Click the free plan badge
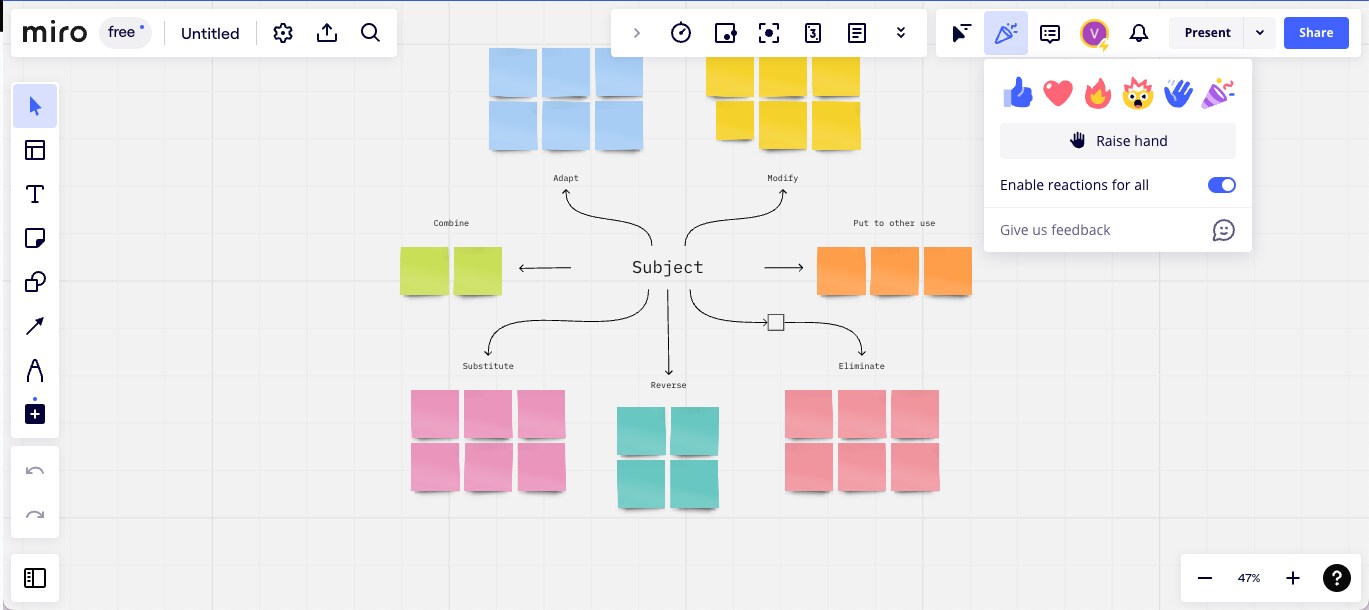 pyautogui.click(x=125, y=33)
